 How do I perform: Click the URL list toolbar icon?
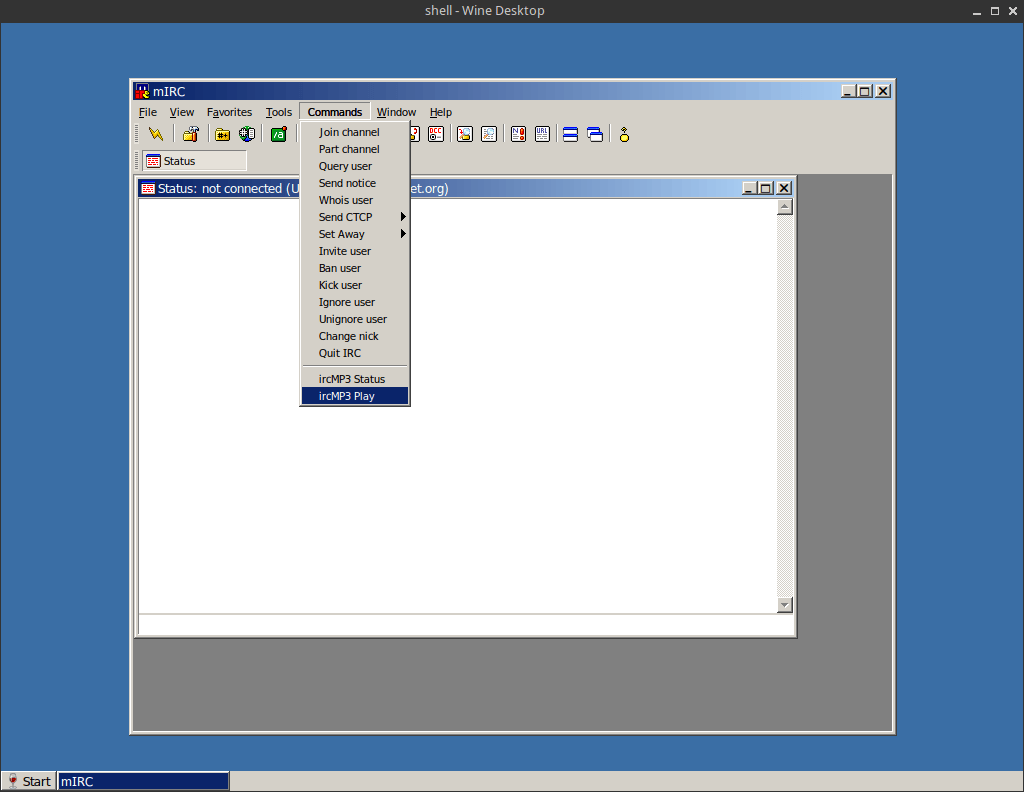[542, 134]
